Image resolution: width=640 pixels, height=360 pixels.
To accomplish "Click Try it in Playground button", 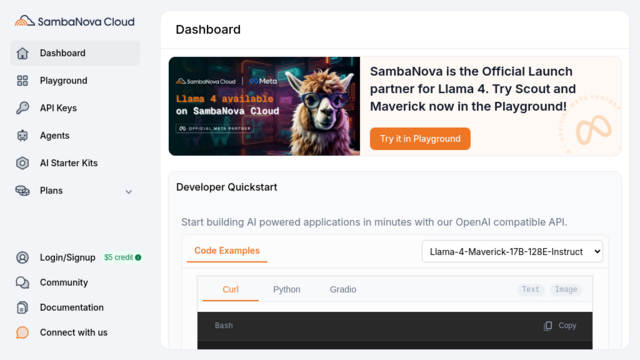I will point(420,139).
